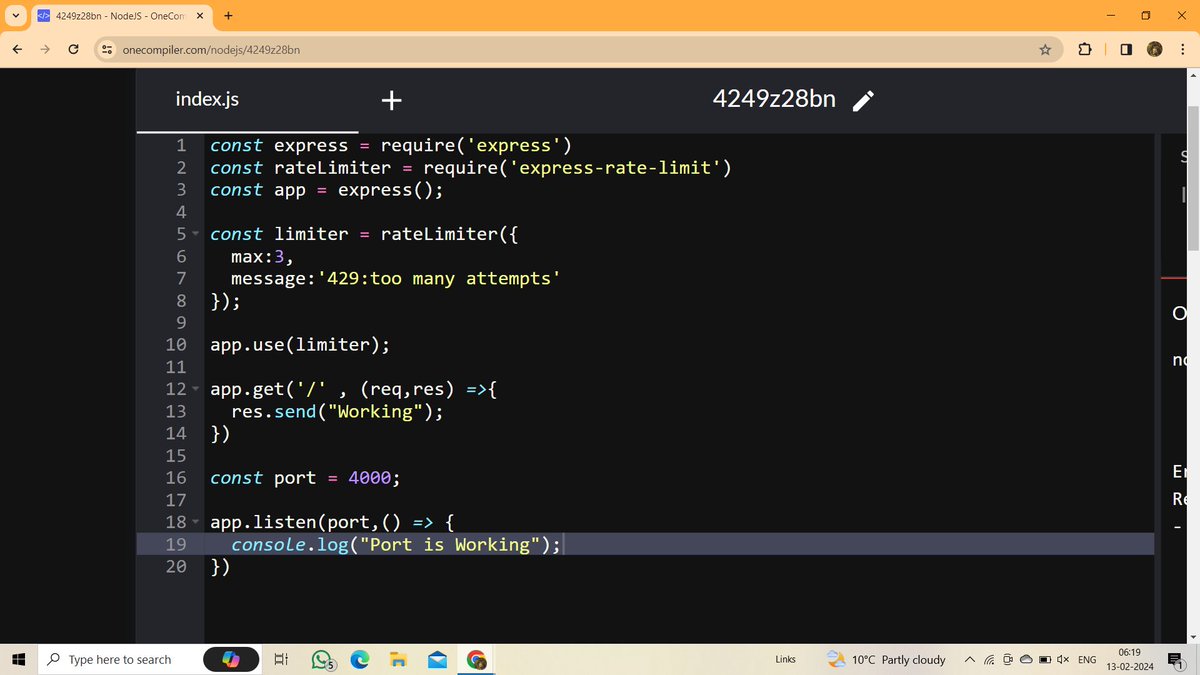
Task: Open the browser extensions puzzle icon
Action: click(1085, 49)
